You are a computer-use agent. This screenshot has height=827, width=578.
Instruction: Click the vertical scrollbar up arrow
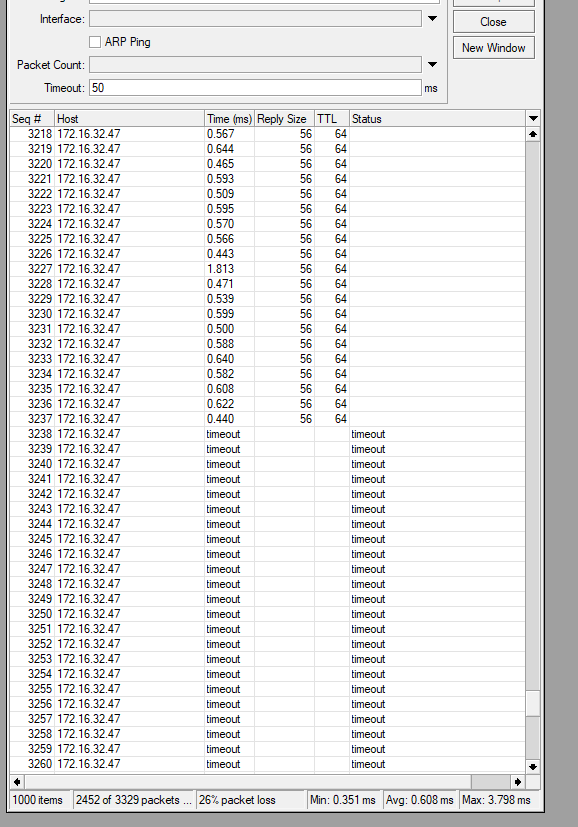pos(533,134)
